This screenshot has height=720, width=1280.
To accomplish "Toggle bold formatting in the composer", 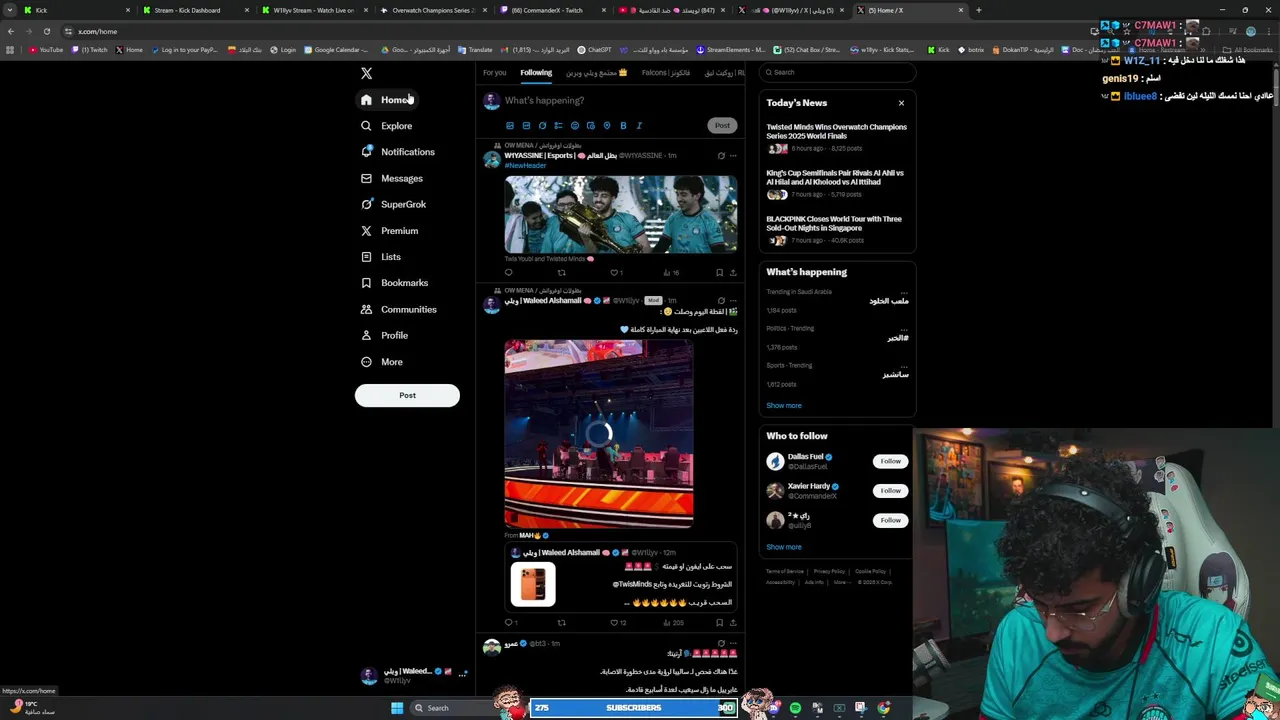I will (623, 126).
